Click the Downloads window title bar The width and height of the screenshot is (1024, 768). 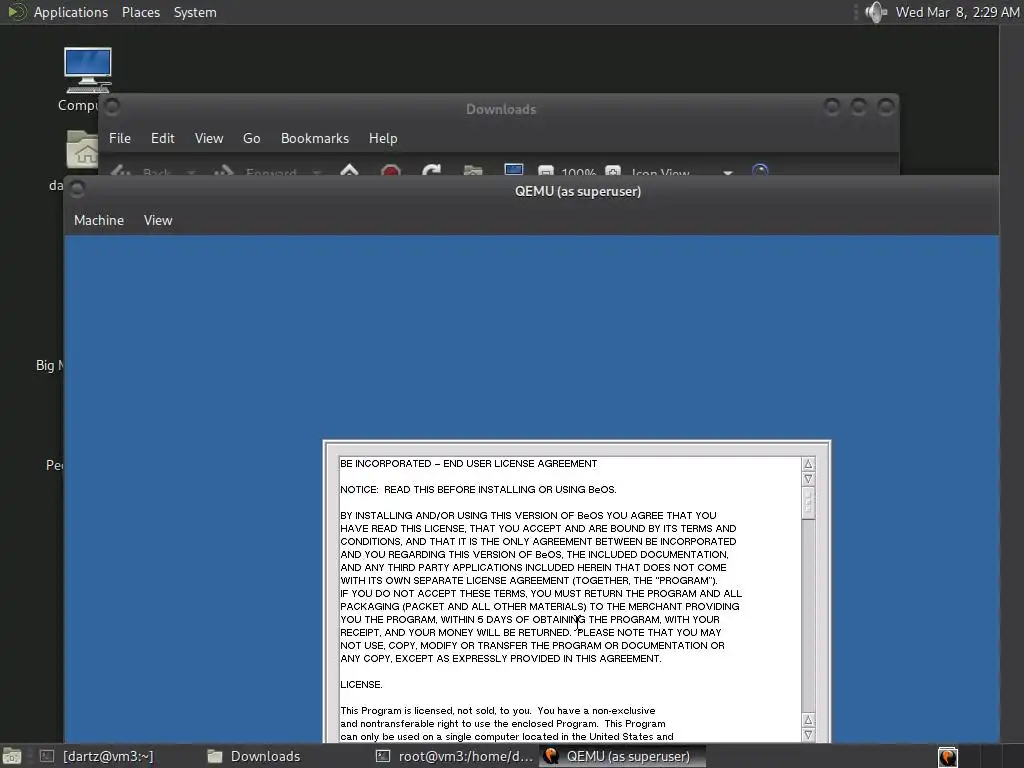coord(501,109)
